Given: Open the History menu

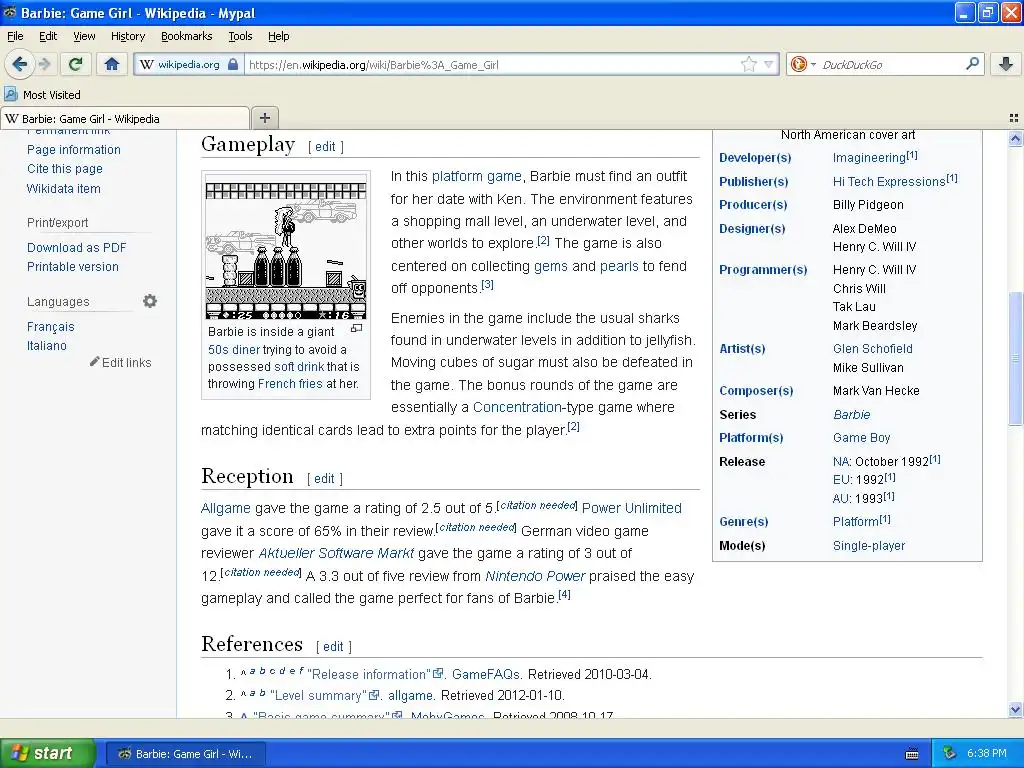Looking at the screenshot, I should click(127, 36).
